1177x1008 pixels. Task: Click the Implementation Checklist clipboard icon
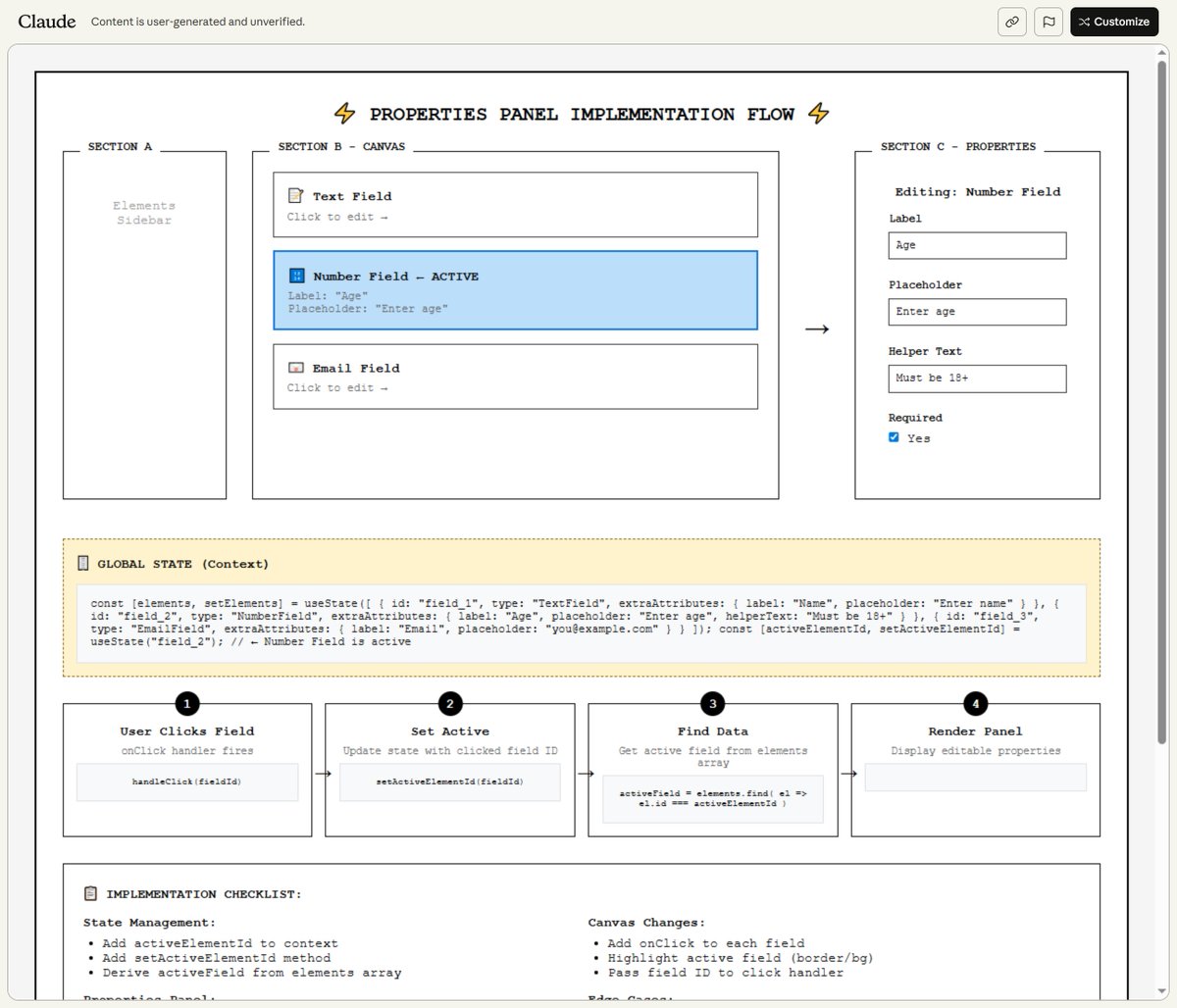(91, 893)
